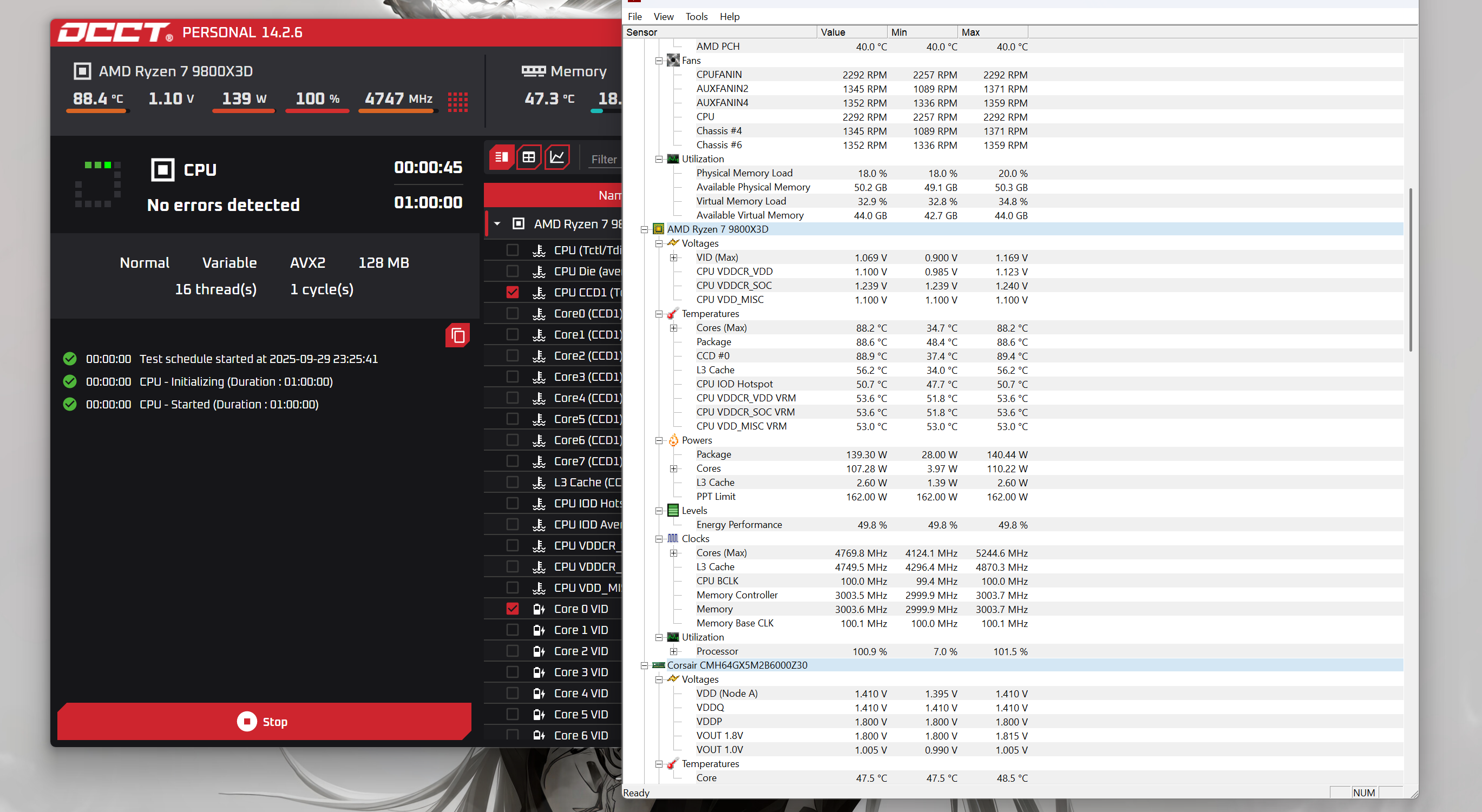This screenshot has width=1482, height=812.
Task: Click the Corsair memory module icon in HWMonitor
Action: click(658, 665)
